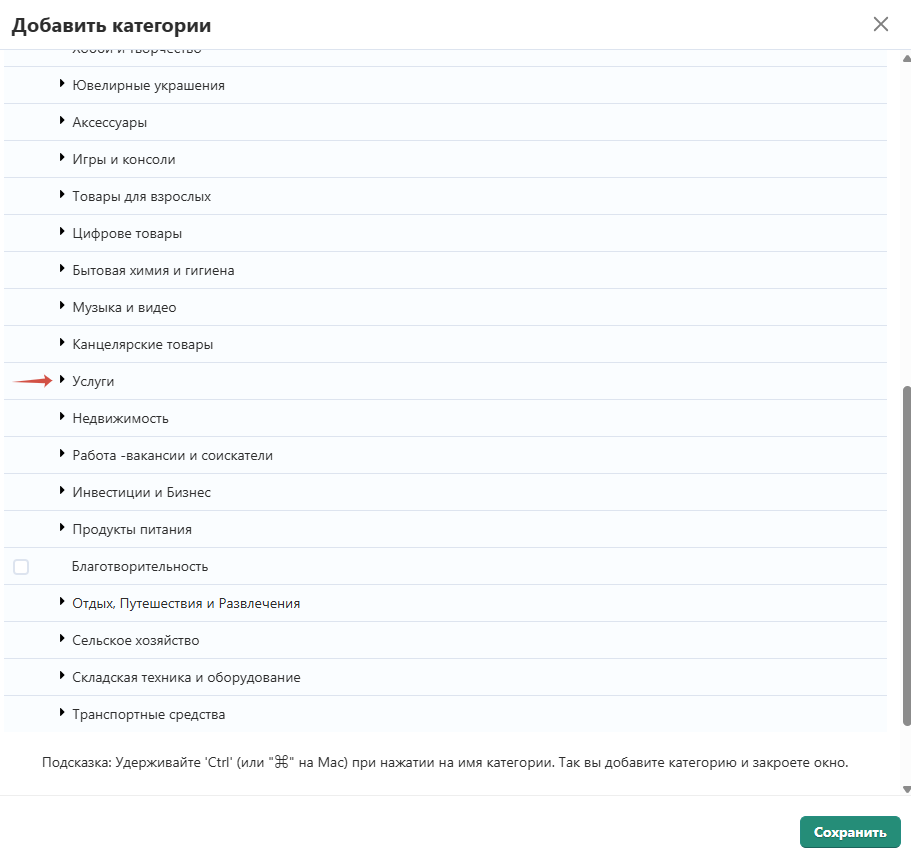911x865 pixels.
Task: Tick the Благотворительность checkbox
Action: pyautogui.click(x=21, y=567)
